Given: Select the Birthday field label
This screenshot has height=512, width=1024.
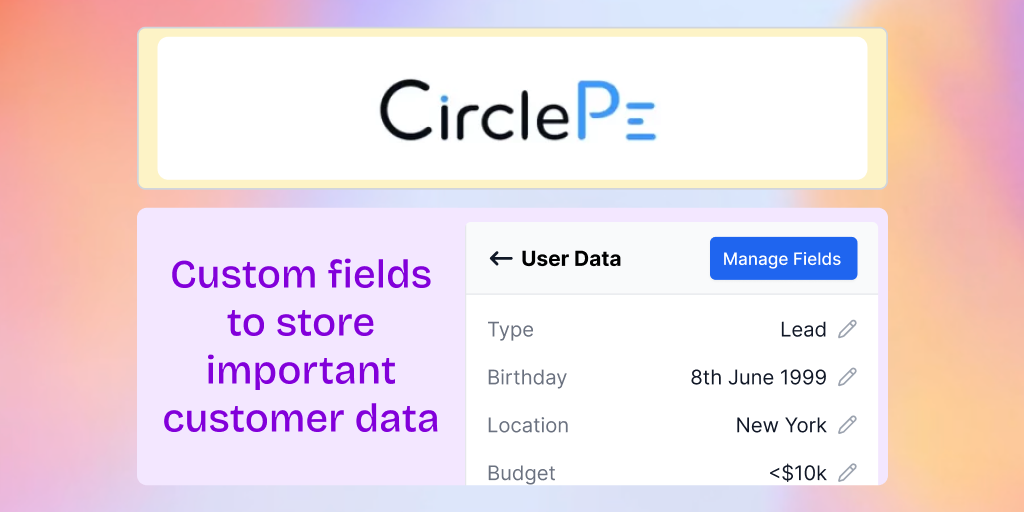Looking at the screenshot, I should pyautogui.click(x=527, y=377).
